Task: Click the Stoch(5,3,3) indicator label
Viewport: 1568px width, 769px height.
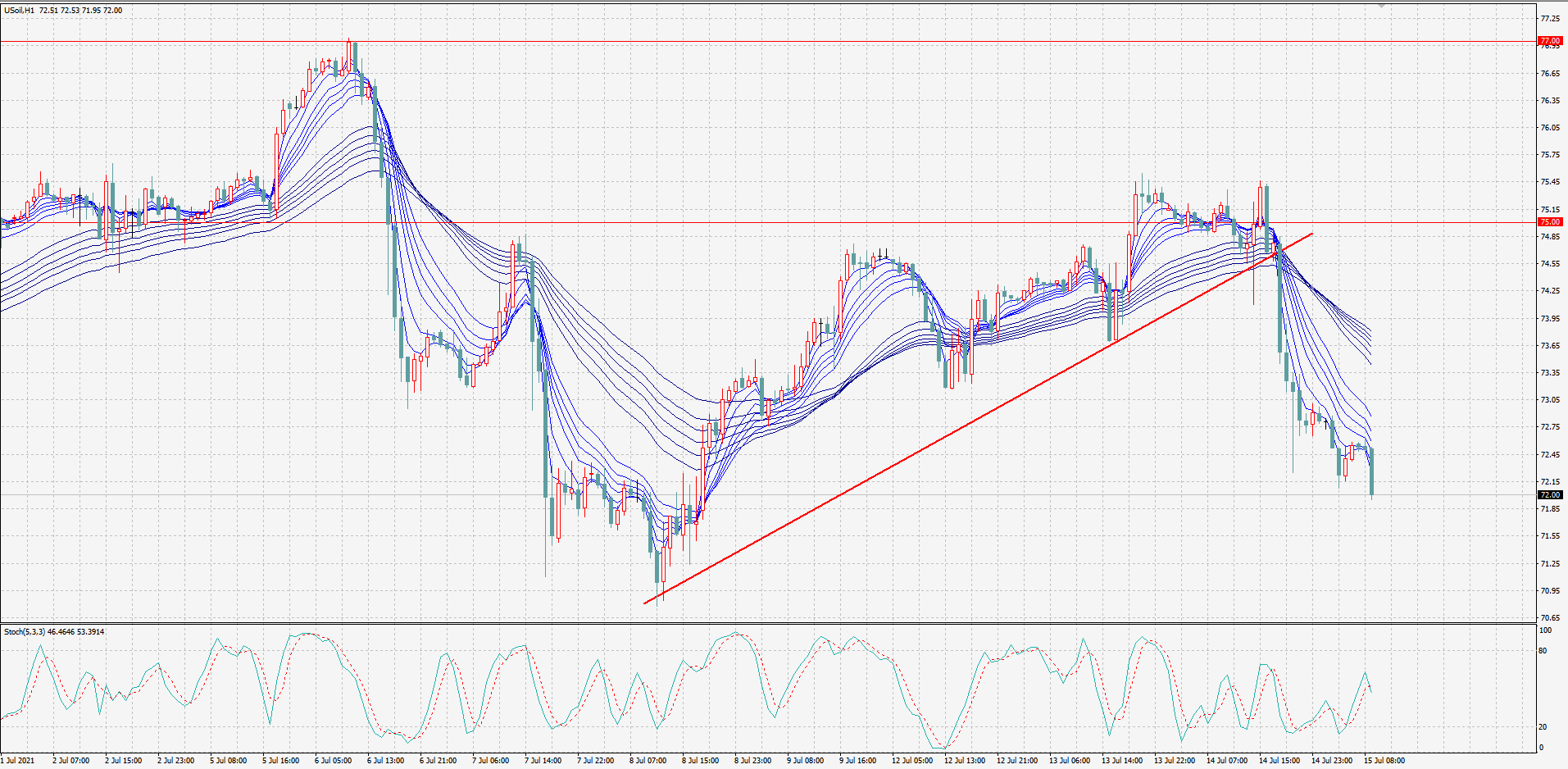Action: [x=25, y=632]
